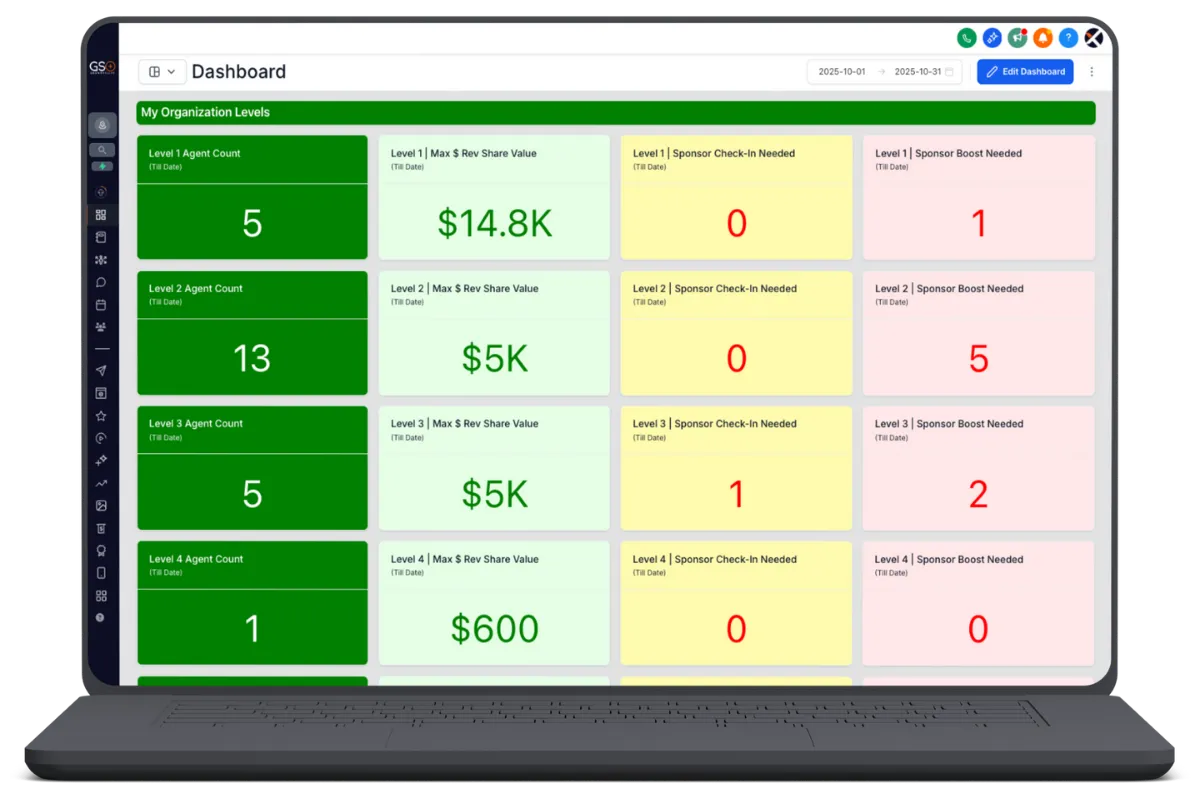Click the $600 value in Level 4 card

coord(495,629)
